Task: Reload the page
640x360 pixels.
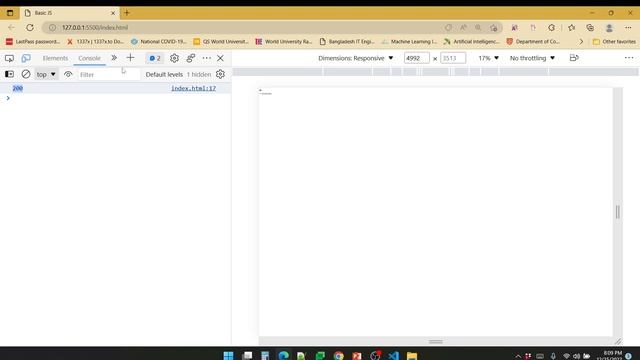Action: (x=30, y=27)
